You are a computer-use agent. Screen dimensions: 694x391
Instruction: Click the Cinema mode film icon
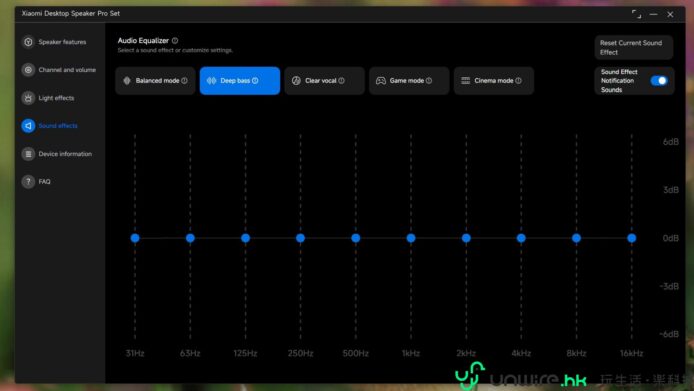(466, 81)
